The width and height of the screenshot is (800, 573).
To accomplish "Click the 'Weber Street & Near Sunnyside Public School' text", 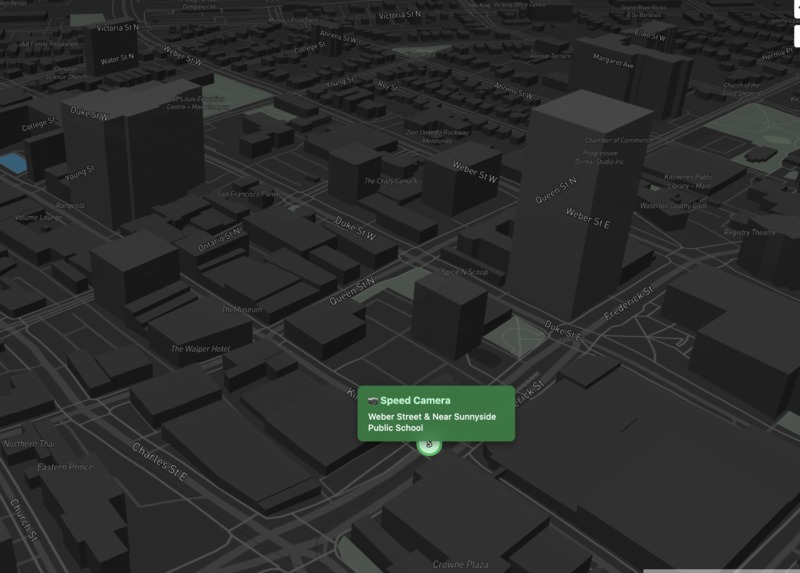I will (x=432, y=422).
